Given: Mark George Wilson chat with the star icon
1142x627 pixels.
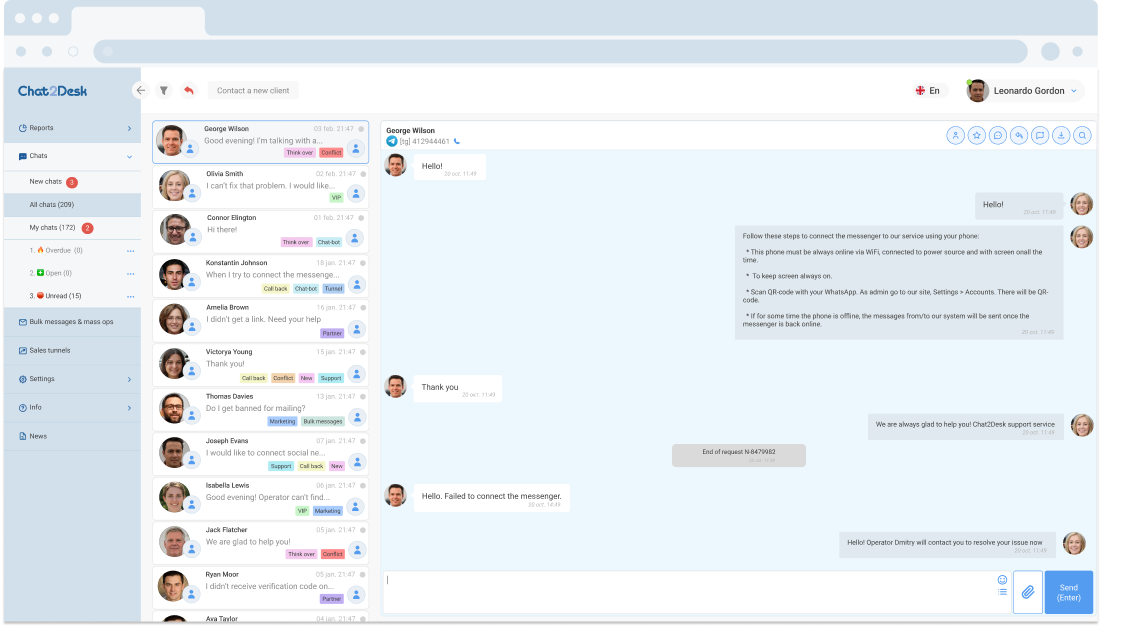Looking at the screenshot, I should pyautogui.click(x=976, y=134).
